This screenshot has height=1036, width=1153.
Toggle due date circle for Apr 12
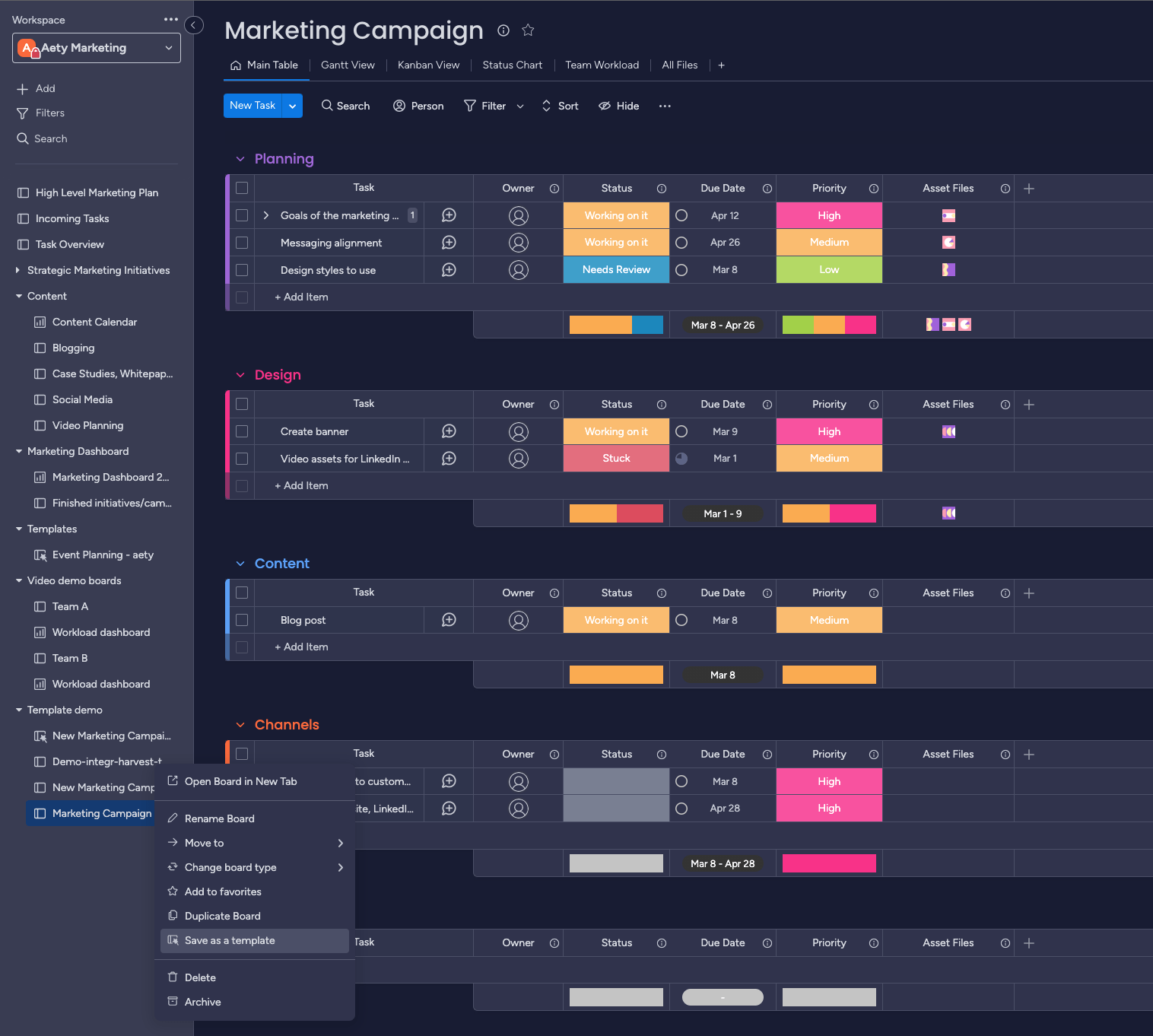click(x=681, y=215)
